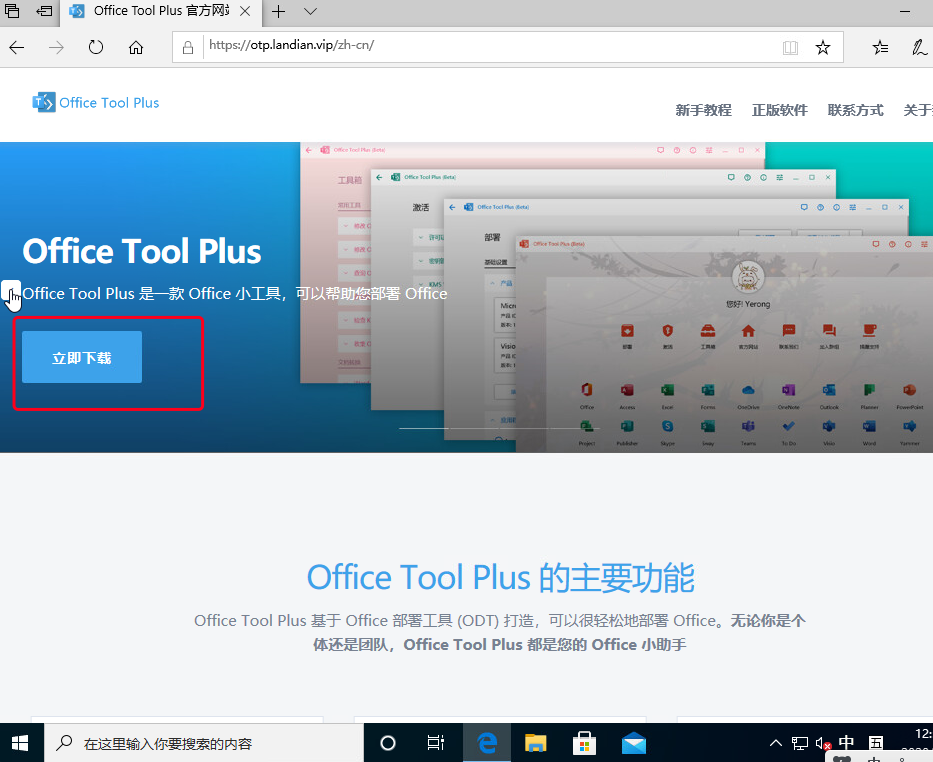933x762 pixels.
Task: Open the Windows Start menu
Action: point(21,743)
